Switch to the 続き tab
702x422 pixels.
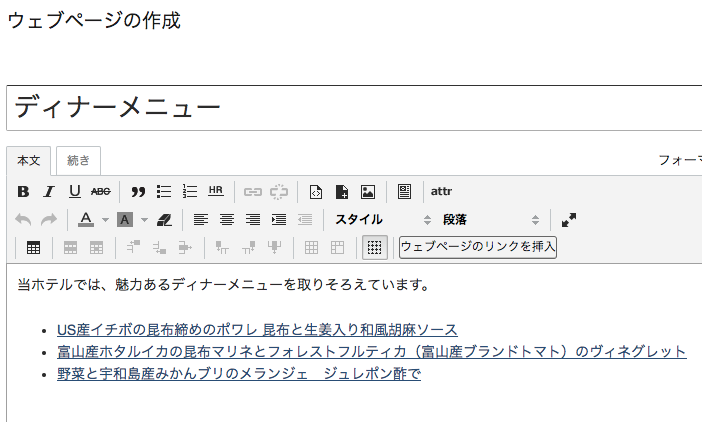78,161
